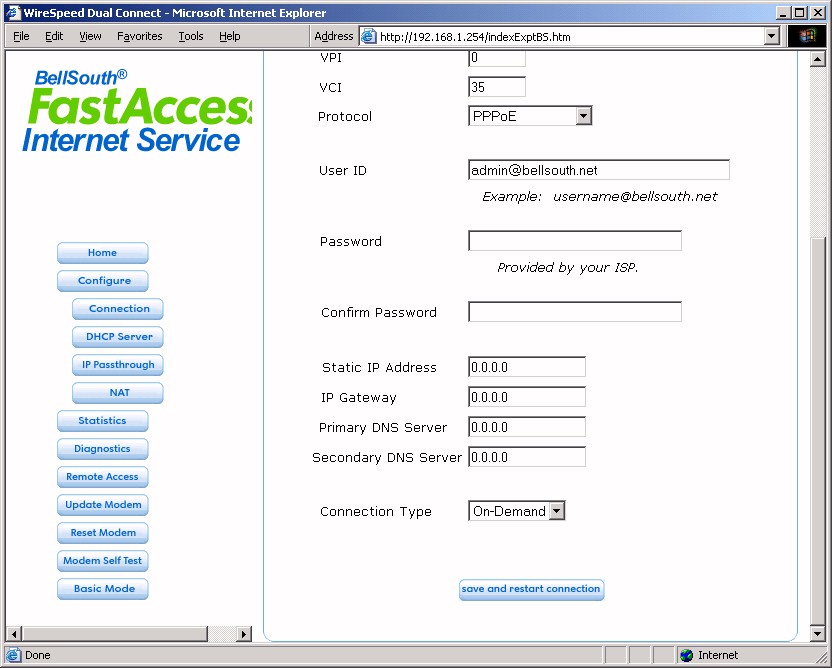The width and height of the screenshot is (832, 668).
Task: Open the View menu
Action: pyautogui.click(x=90, y=36)
